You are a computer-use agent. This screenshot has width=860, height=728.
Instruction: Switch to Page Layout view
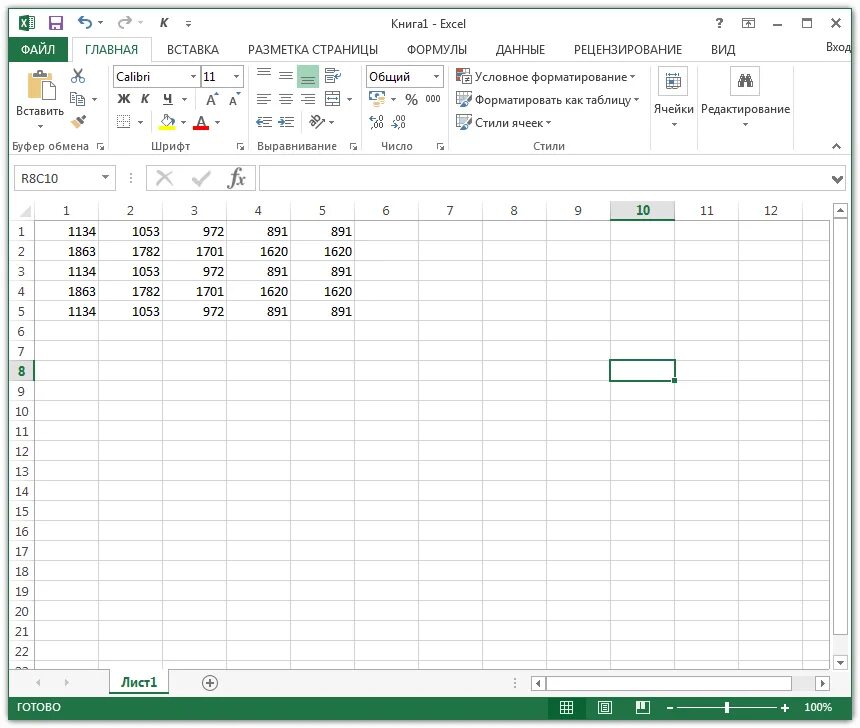(604, 708)
